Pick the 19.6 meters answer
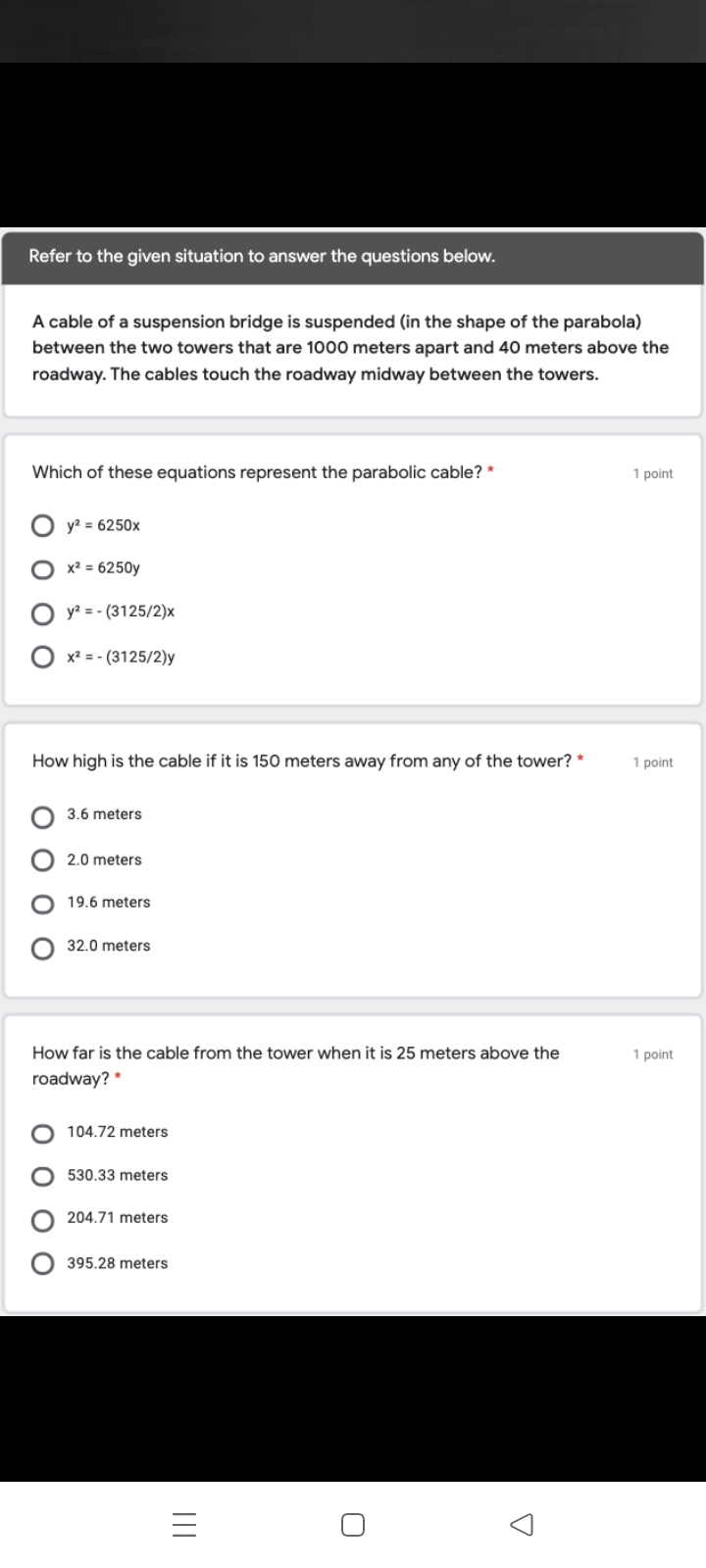The height and width of the screenshot is (1568, 706). pyautogui.click(x=42, y=904)
